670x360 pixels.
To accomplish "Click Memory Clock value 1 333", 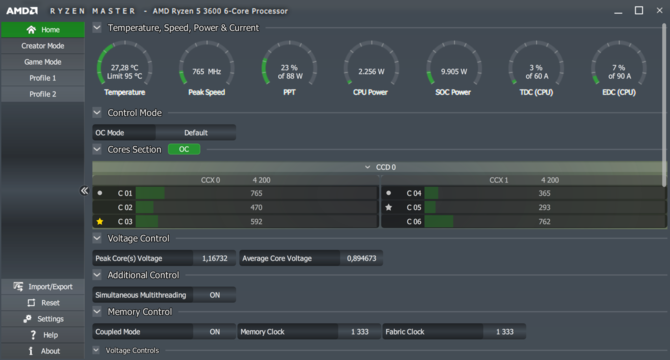I will [x=359, y=332].
